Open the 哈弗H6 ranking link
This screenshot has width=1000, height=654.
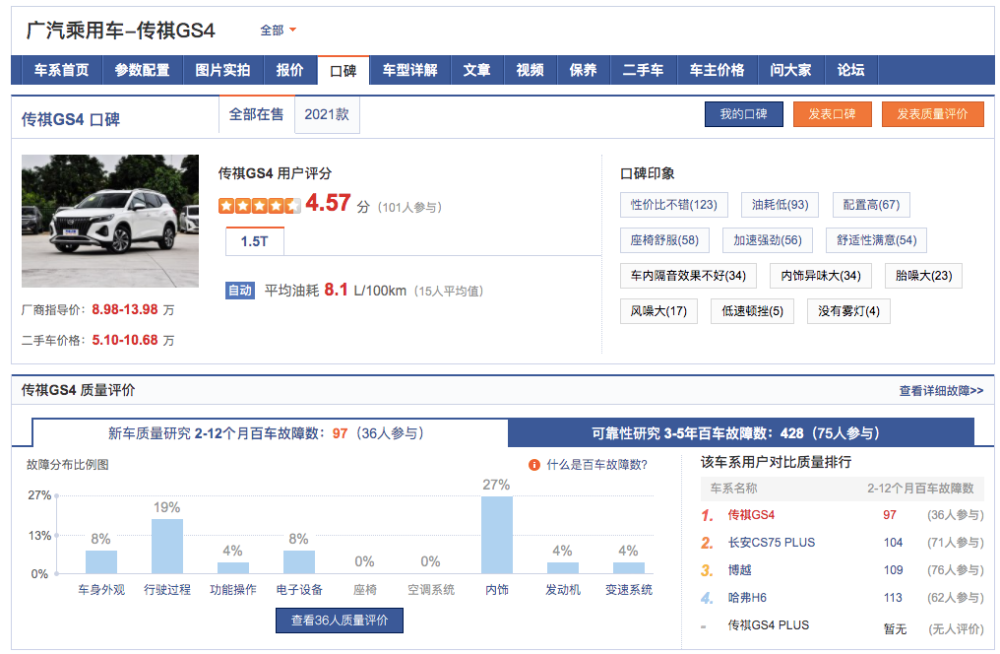coord(747,597)
